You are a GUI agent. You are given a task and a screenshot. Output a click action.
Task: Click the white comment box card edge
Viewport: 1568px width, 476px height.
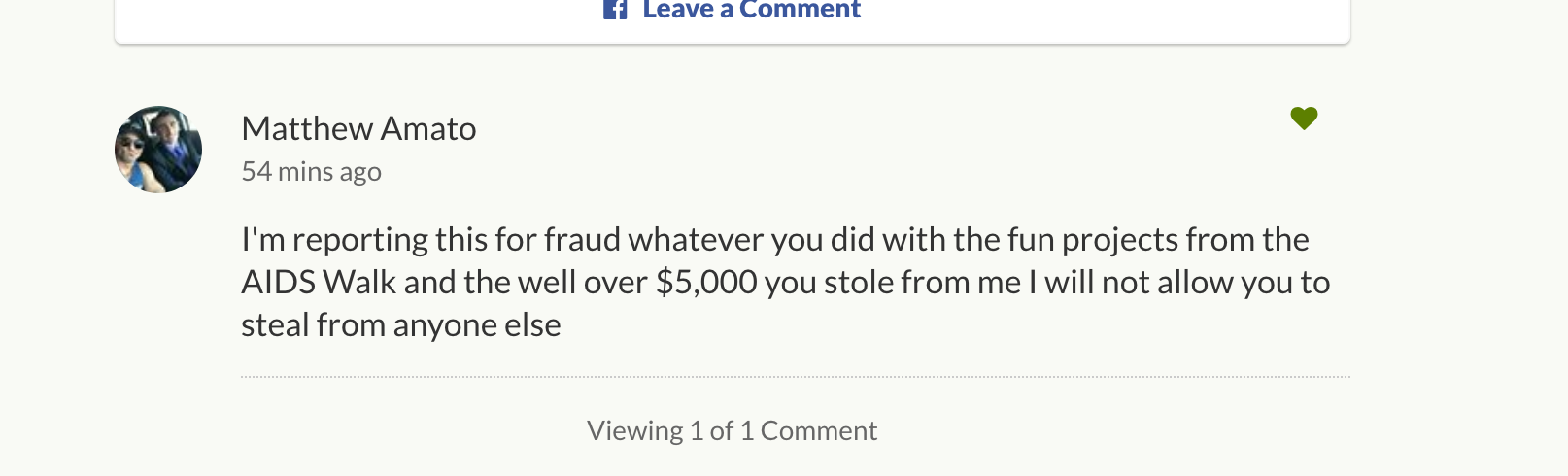click(732, 41)
